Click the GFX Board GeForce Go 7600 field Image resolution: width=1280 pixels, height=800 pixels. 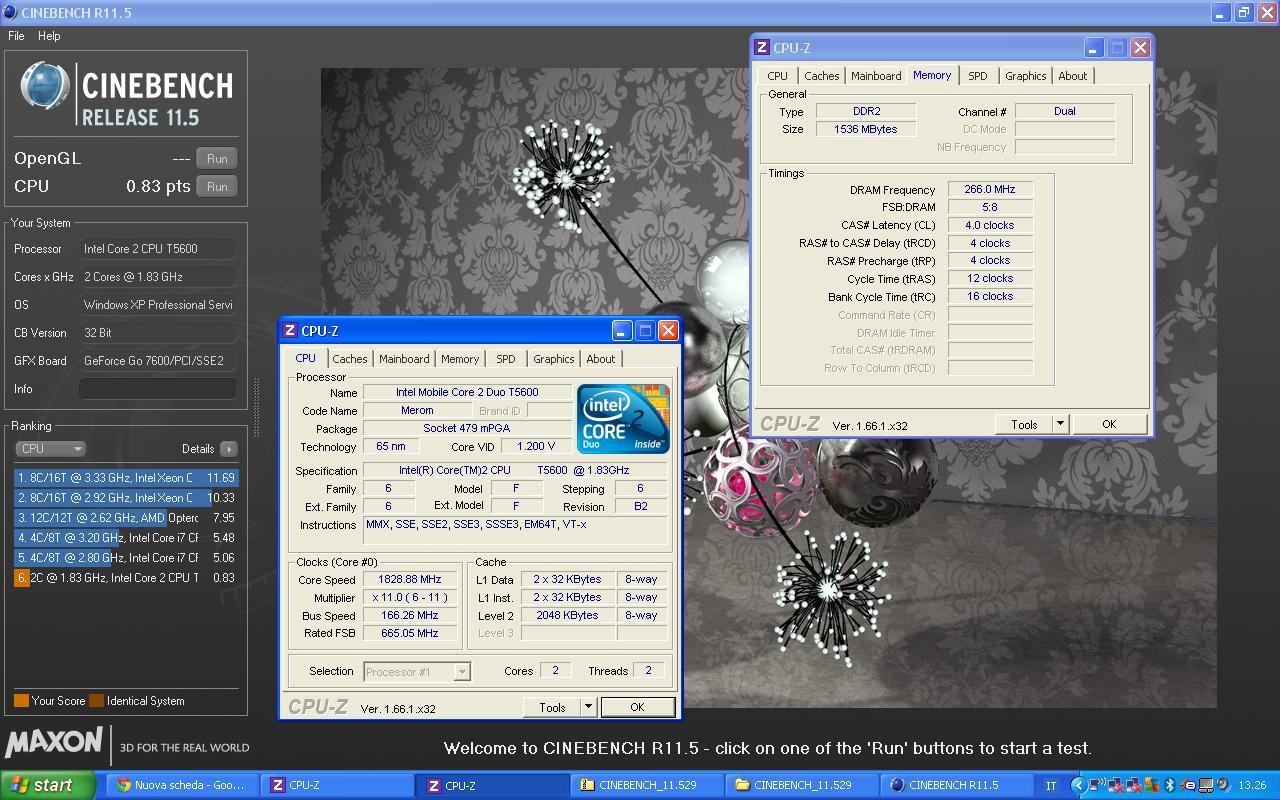pos(158,361)
